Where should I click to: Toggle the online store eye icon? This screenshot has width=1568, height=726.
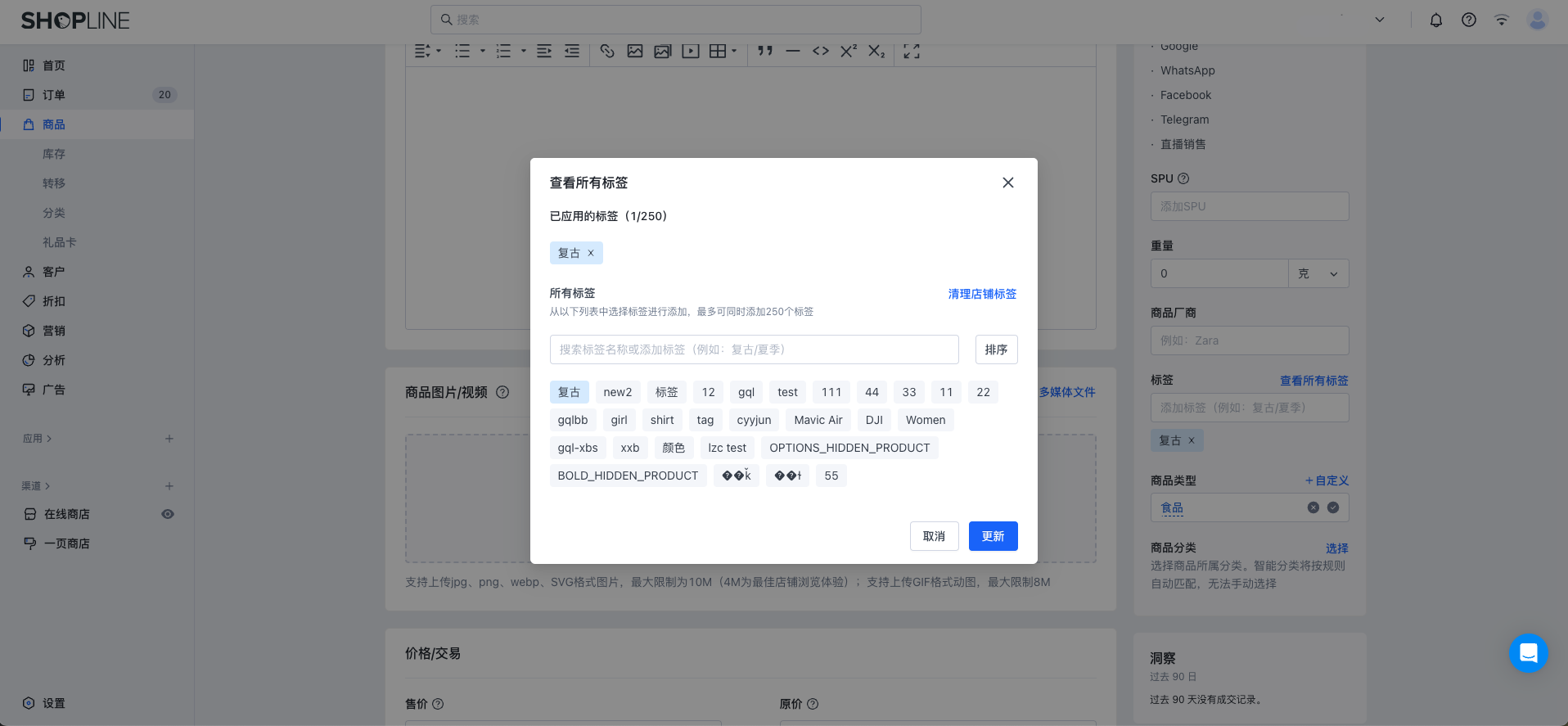[168, 514]
